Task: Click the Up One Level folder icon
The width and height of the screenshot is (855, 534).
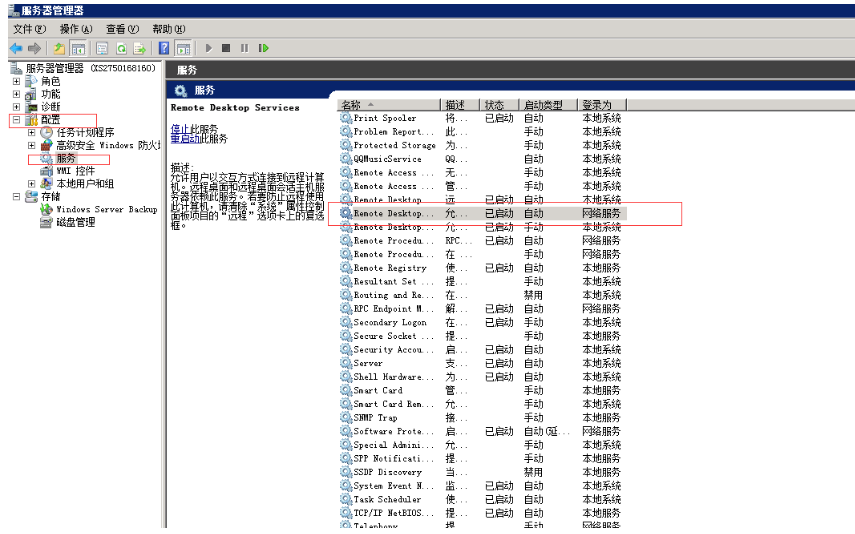Action: [x=60, y=48]
